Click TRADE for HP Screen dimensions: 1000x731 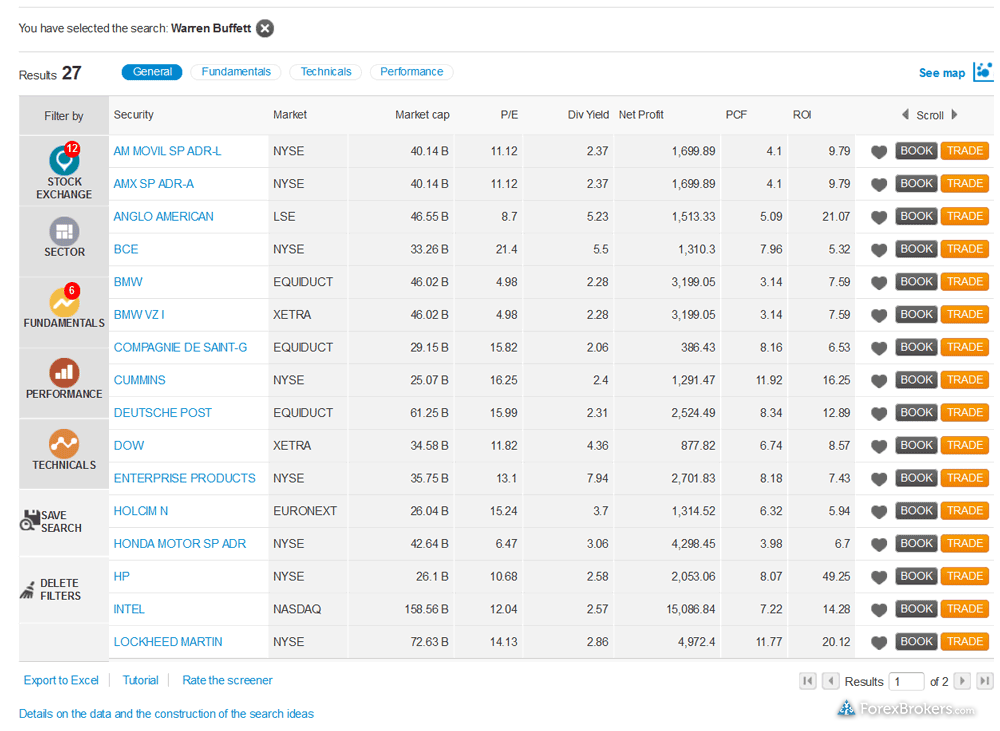click(x=965, y=577)
